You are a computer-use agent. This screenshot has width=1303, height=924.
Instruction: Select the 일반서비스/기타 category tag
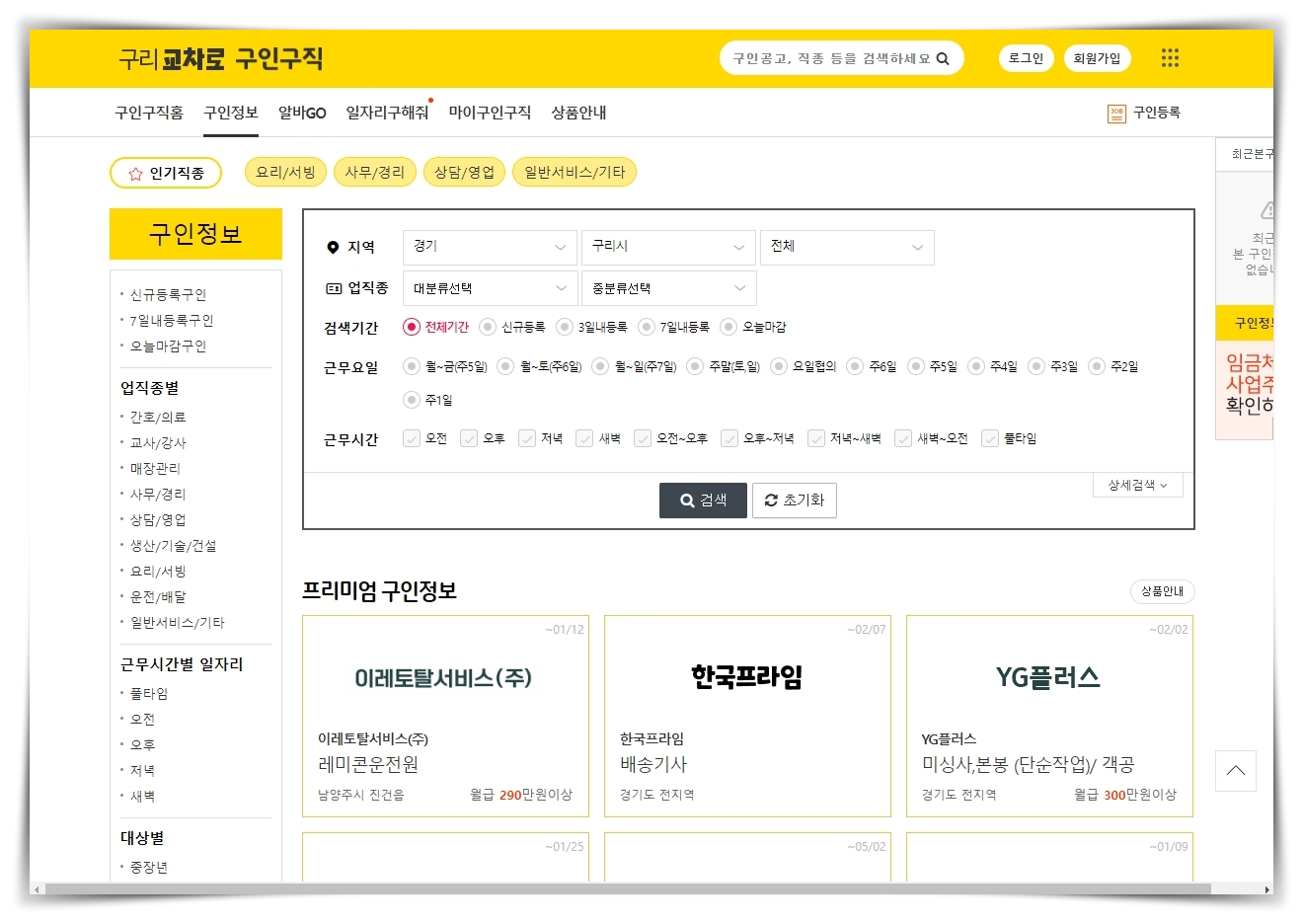tap(575, 172)
